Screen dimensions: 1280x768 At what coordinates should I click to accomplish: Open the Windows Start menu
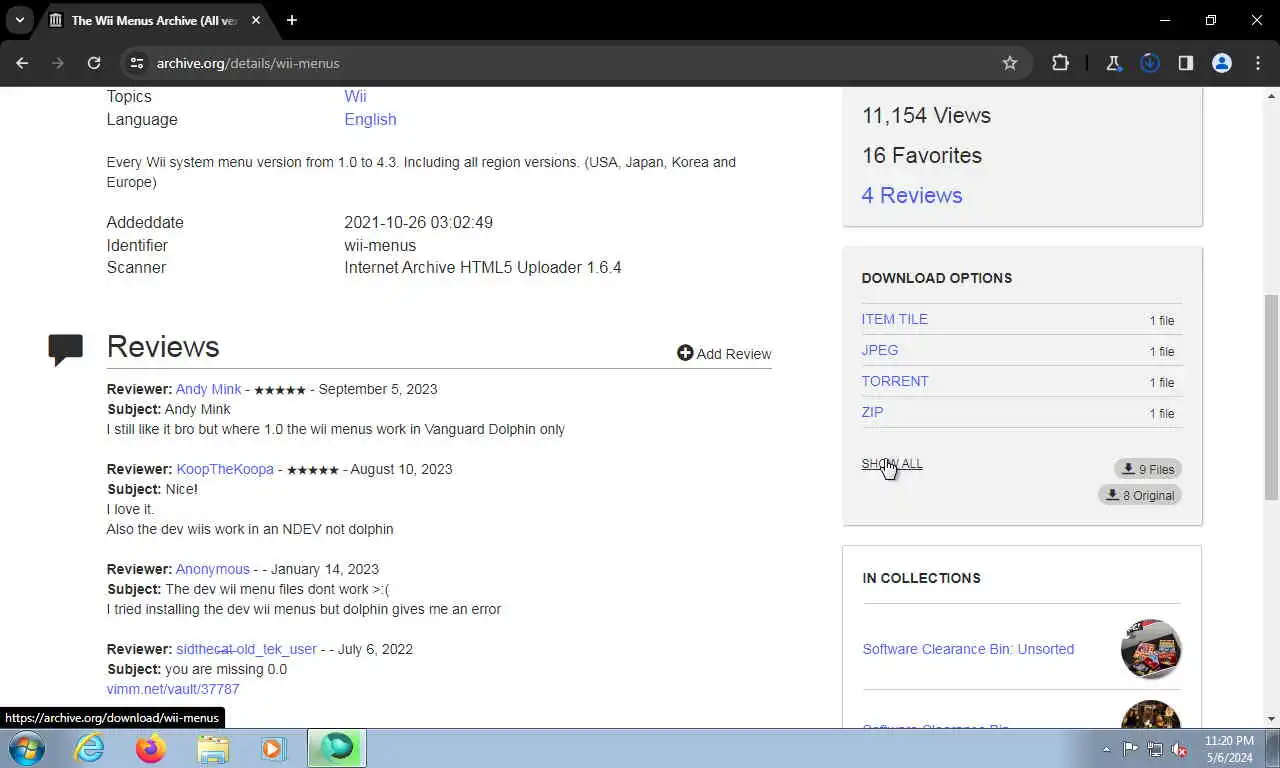tap(27, 748)
